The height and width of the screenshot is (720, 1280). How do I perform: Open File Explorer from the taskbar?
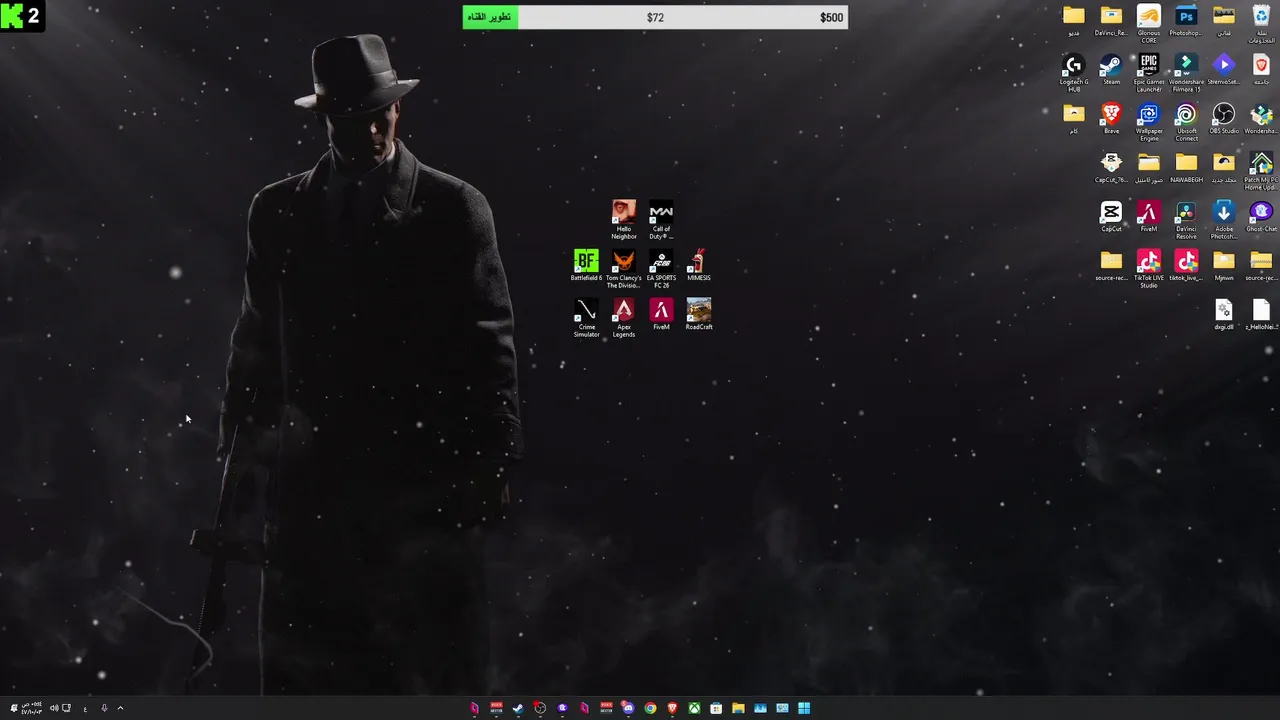tap(738, 708)
